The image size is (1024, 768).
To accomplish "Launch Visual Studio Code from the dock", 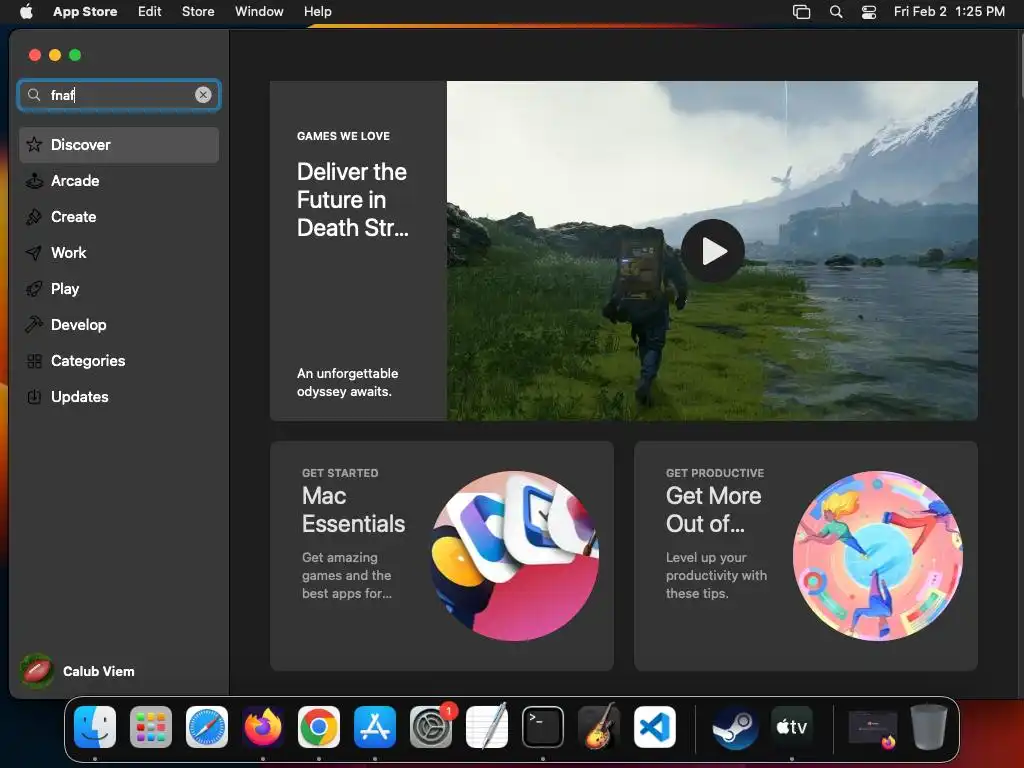I will click(654, 727).
